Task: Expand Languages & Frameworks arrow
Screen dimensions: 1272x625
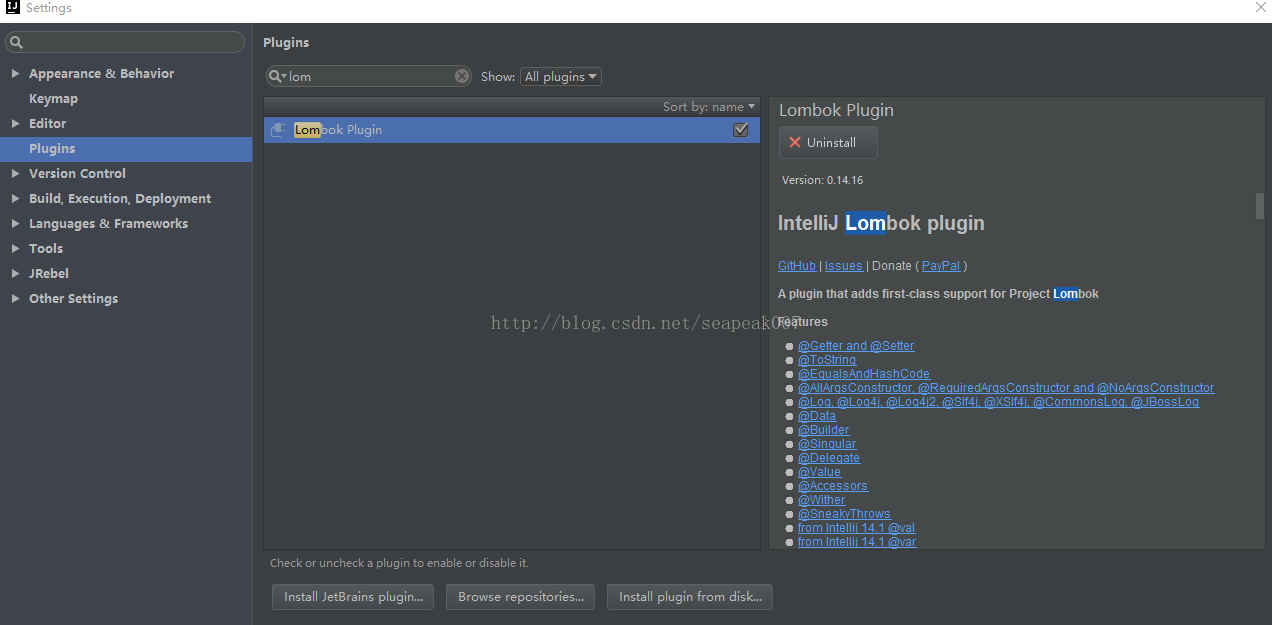Action: (15, 224)
